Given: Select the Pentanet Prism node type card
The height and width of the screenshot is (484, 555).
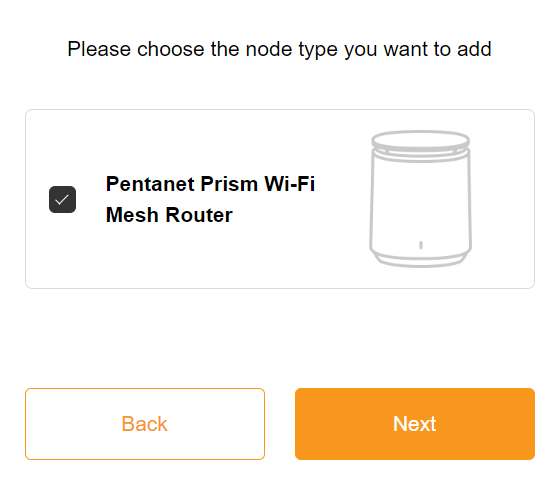Looking at the screenshot, I should 280,199.
